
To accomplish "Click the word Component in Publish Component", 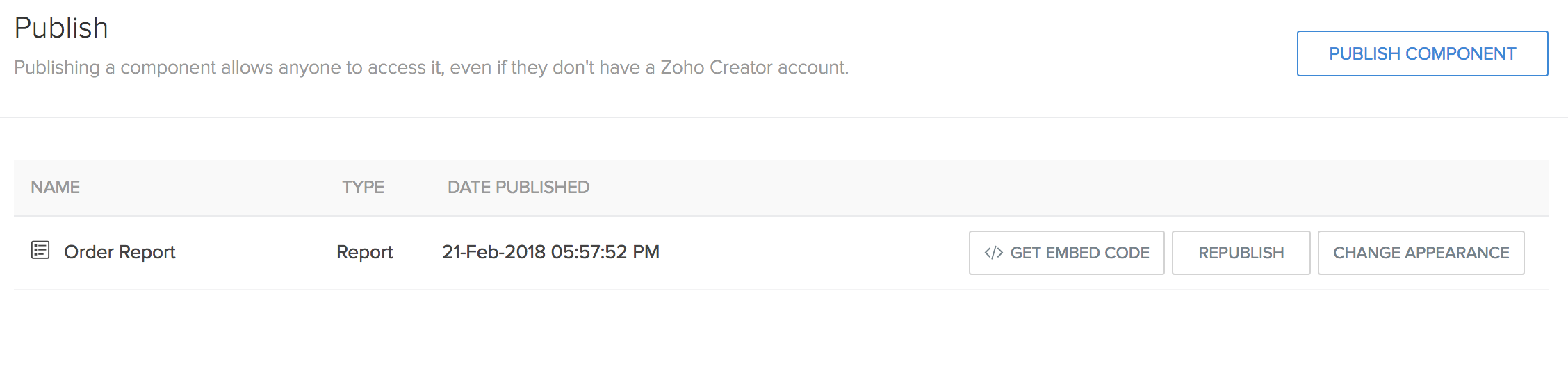I will (1460, 53).
